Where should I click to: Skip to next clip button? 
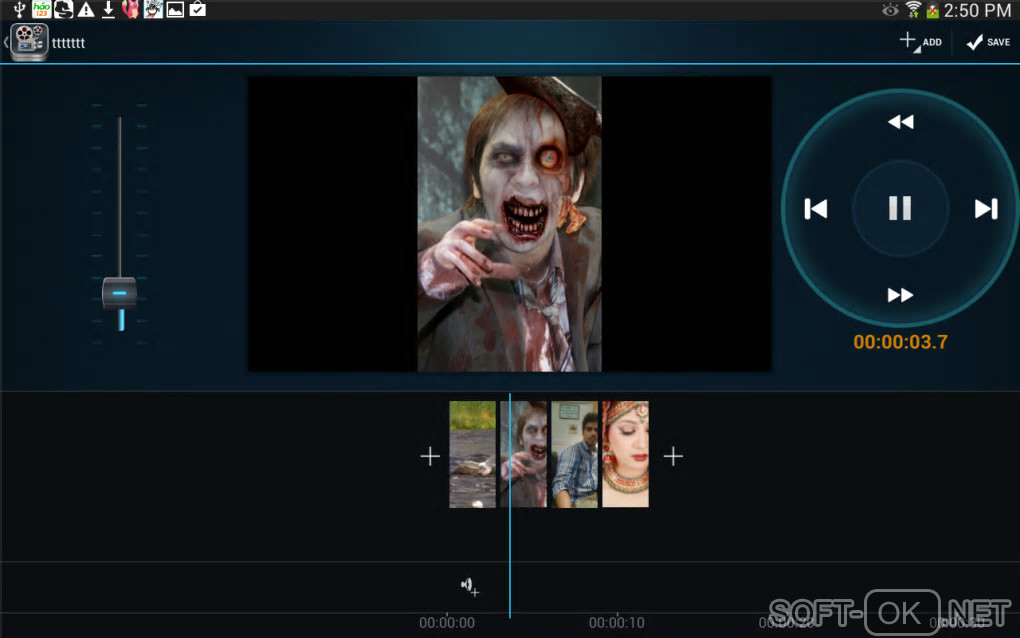pos(986,209)
